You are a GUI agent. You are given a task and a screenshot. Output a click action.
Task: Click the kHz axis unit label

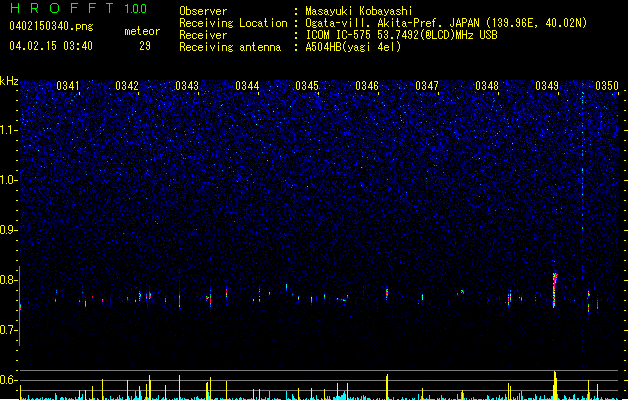[9, 81]
